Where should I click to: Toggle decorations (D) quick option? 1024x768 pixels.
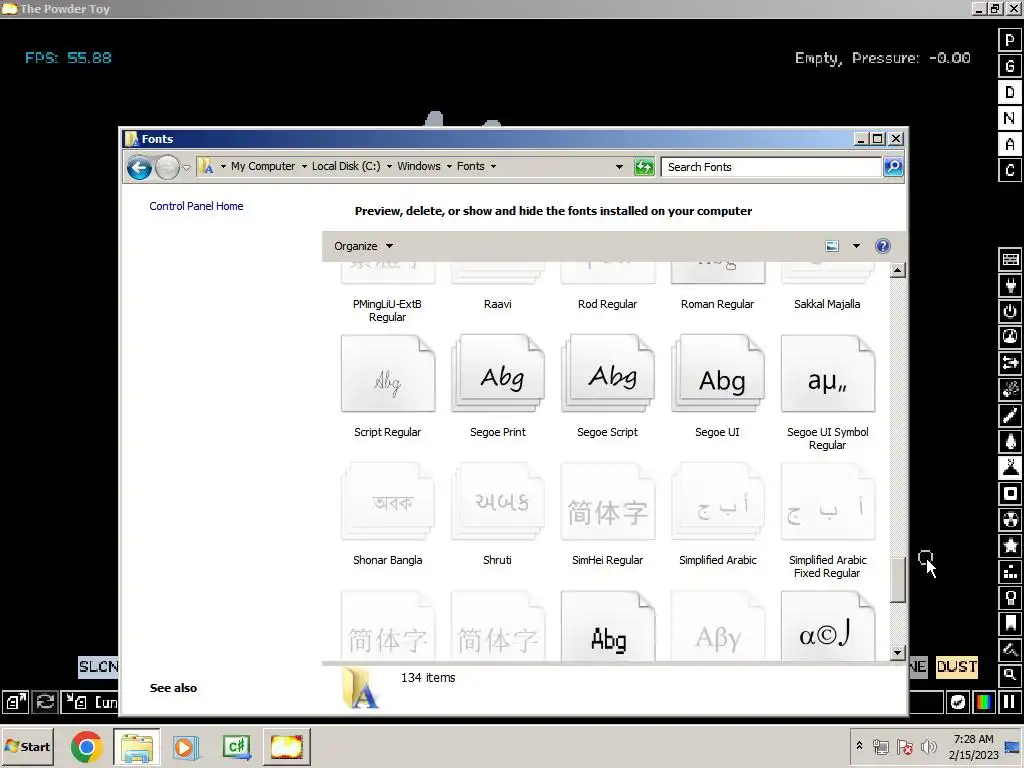pos(1010,92)
